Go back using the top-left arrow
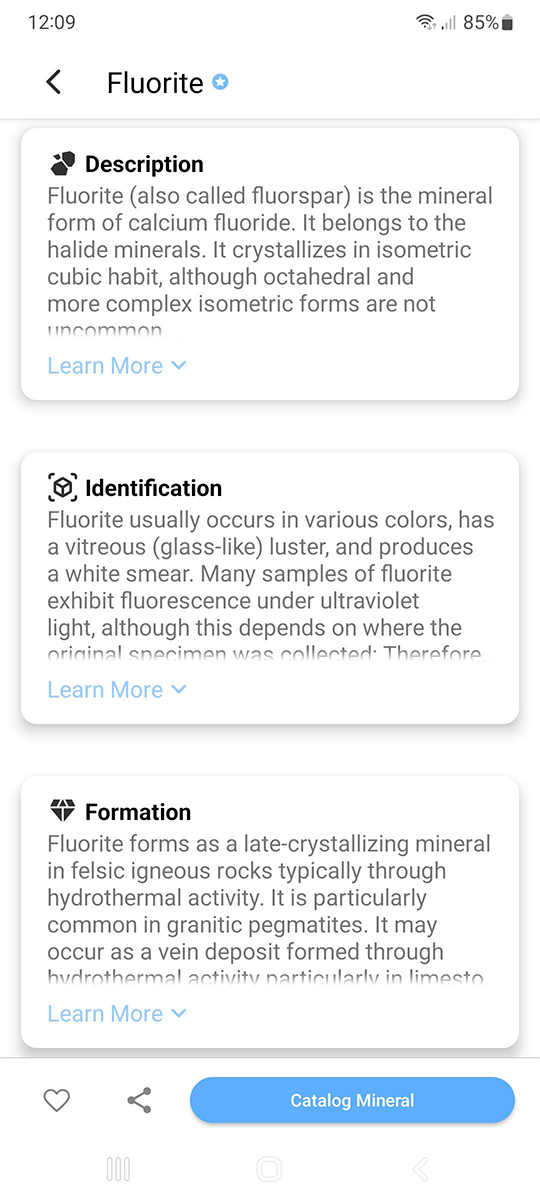This screenshot has height=1200, width=540. (x=54, y=82)
